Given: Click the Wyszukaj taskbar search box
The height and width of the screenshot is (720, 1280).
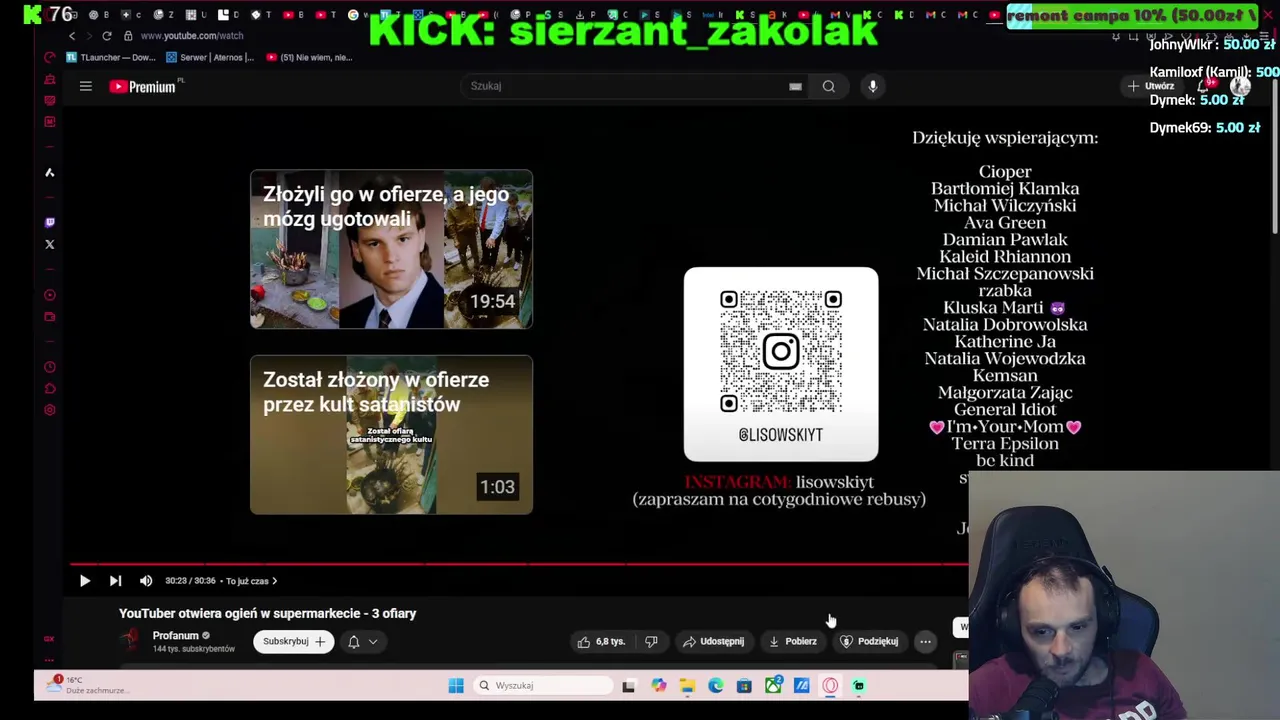Looking at the screenshot, I should [544, 686].
